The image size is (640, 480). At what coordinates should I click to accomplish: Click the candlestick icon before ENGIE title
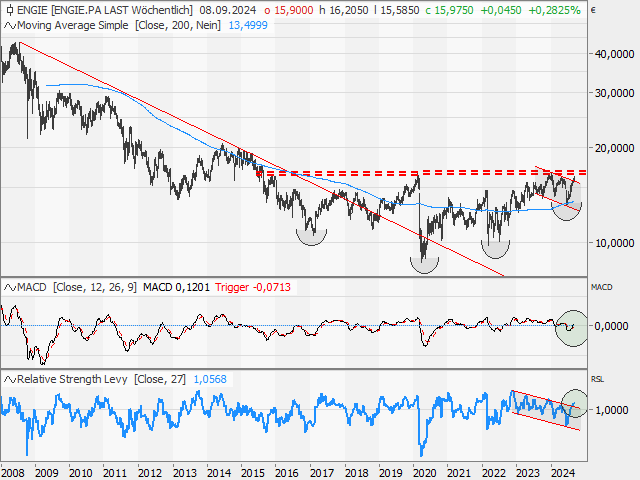click(x=9, y=10)
